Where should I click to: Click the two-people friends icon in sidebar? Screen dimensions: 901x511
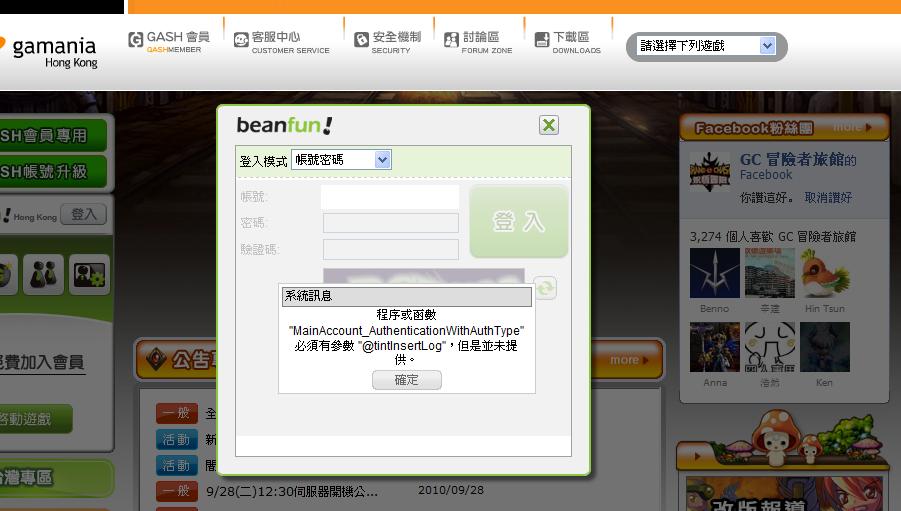[x=44, y=274]
